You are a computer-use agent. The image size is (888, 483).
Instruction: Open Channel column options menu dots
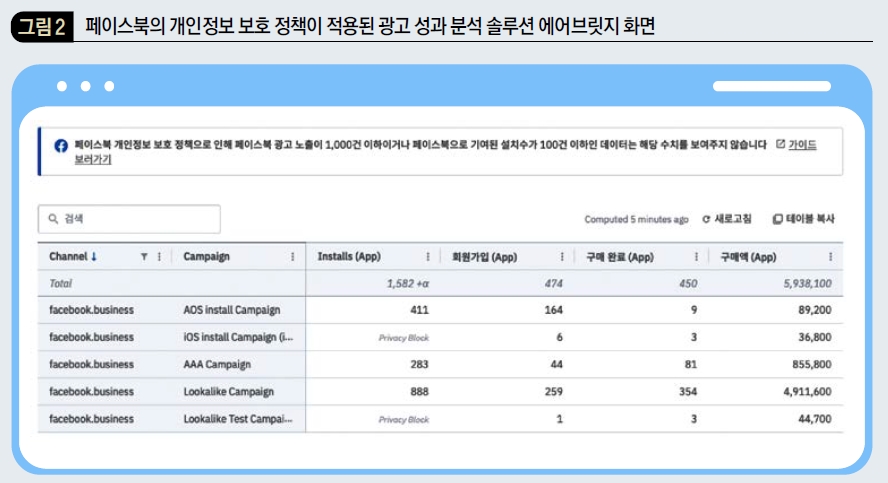(159, 257)
